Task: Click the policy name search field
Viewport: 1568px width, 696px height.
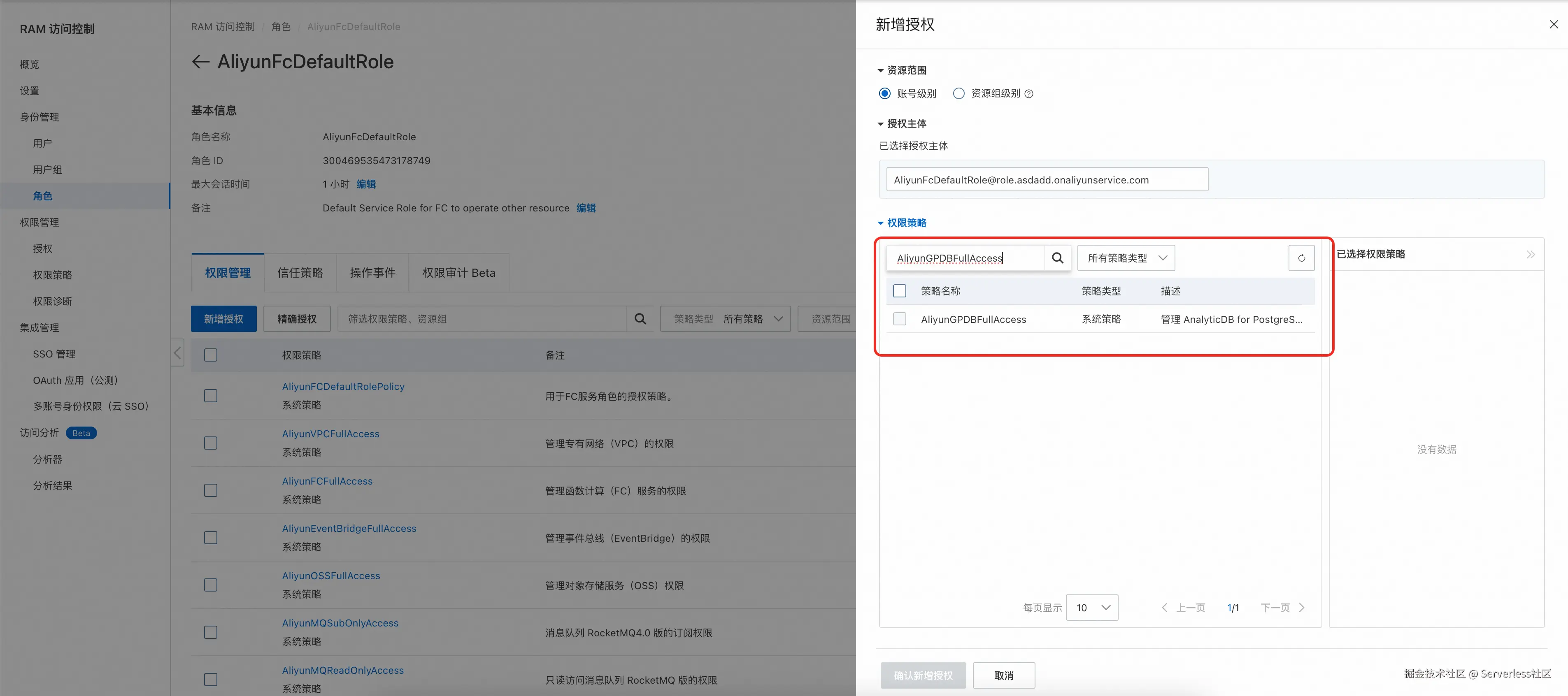Action: [x=965, y=258]
